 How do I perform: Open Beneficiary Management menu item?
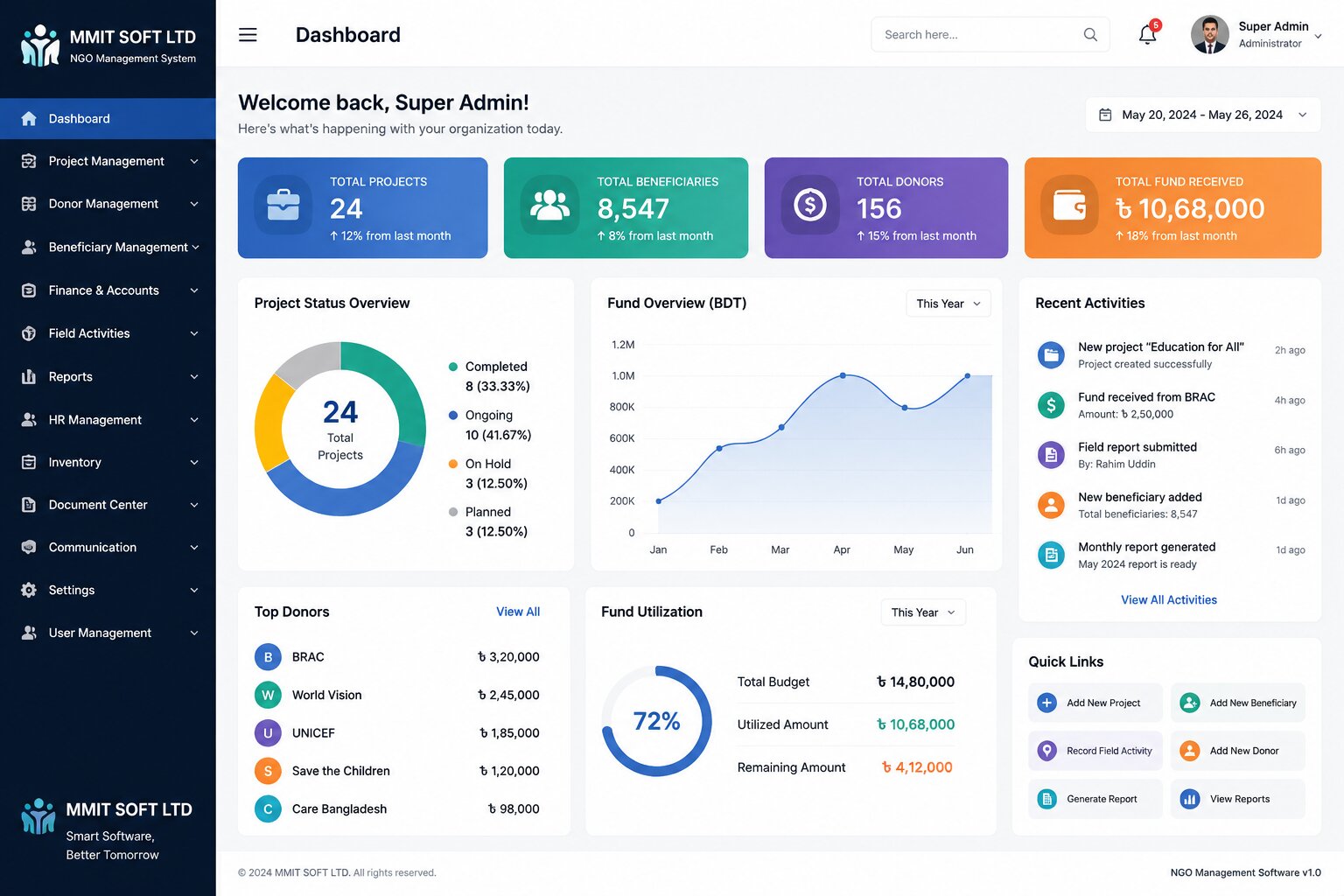coord(108,247)
